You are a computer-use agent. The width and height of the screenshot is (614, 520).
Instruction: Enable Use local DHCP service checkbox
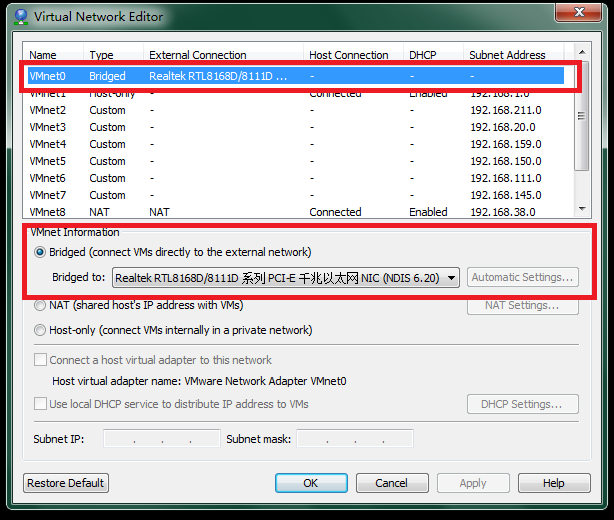[40, 404]
